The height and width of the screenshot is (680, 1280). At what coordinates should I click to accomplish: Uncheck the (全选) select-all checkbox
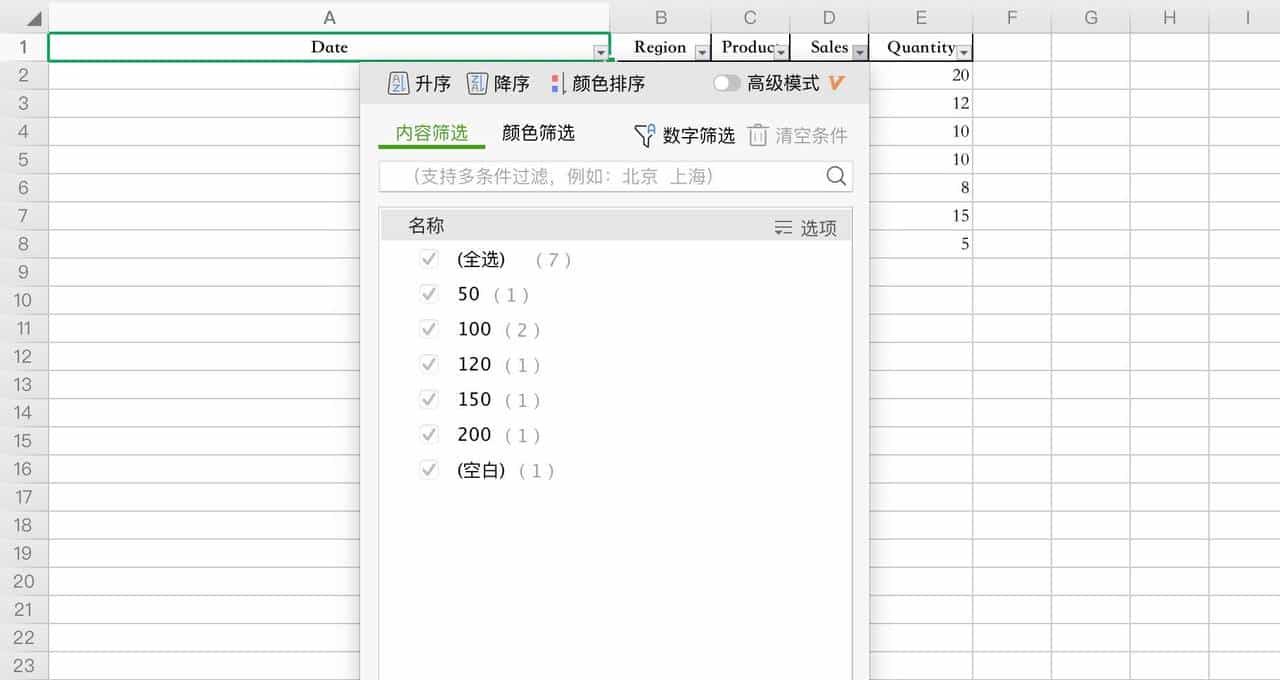(x=429, y=258)
